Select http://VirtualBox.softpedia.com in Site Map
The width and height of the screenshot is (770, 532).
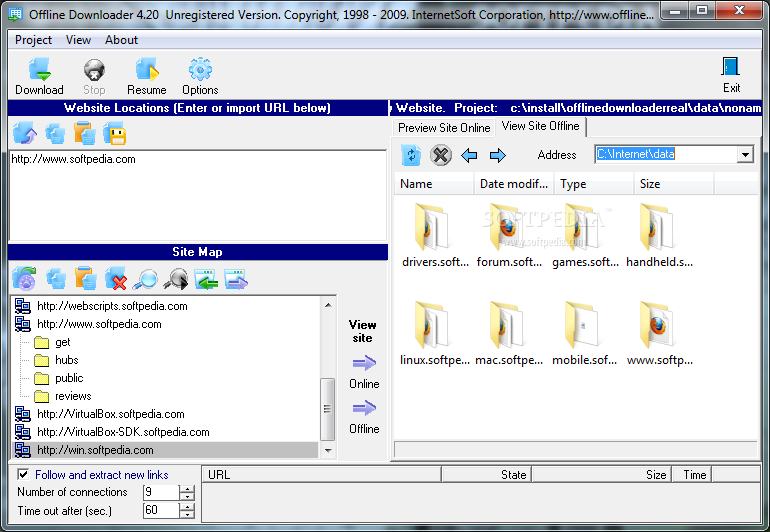click(x=110, y=414)
